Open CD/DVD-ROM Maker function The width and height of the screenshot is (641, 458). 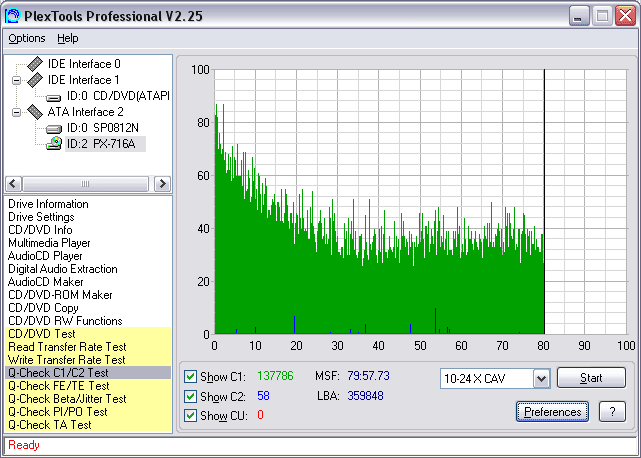point(60,295)
